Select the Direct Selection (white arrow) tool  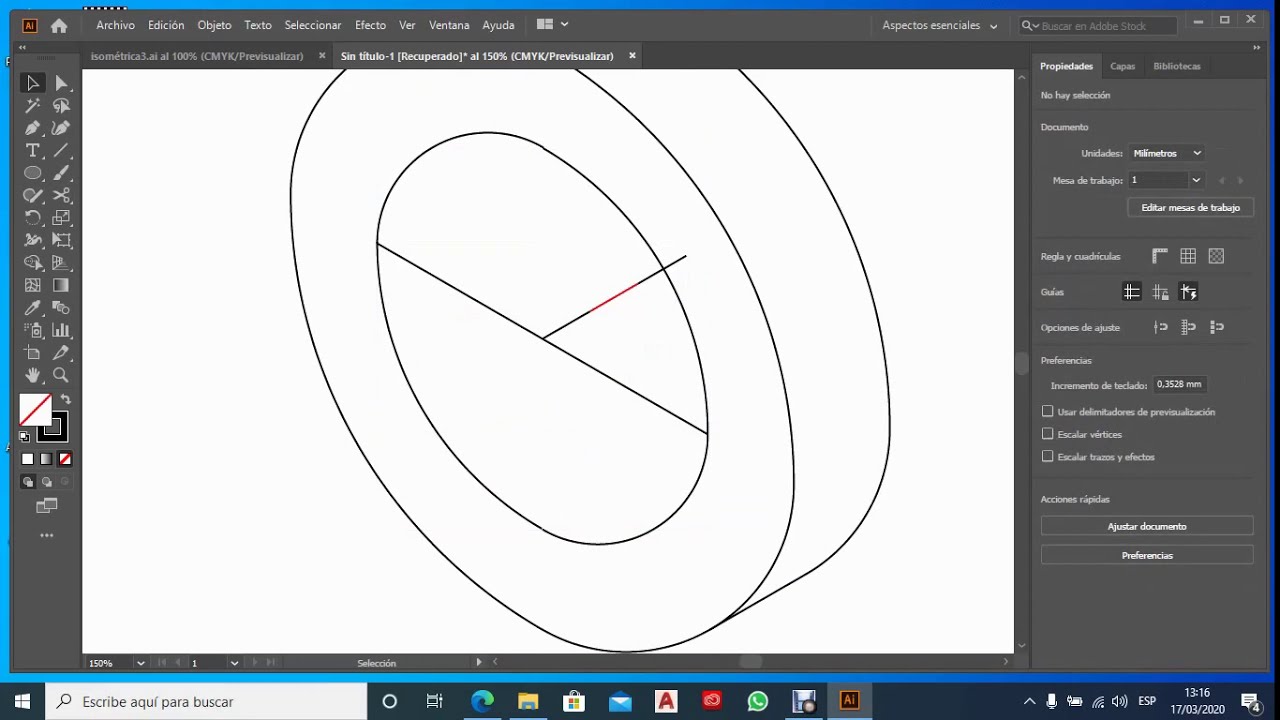pyautogui.click(x=61, y=84)
